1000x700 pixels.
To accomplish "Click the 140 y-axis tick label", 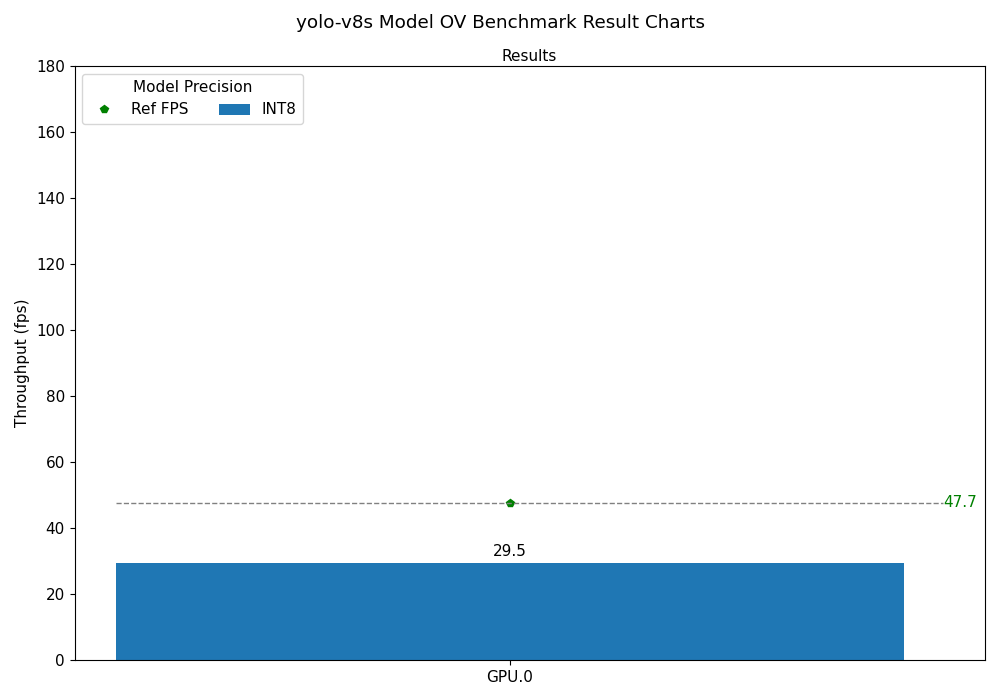I will 50,199.
